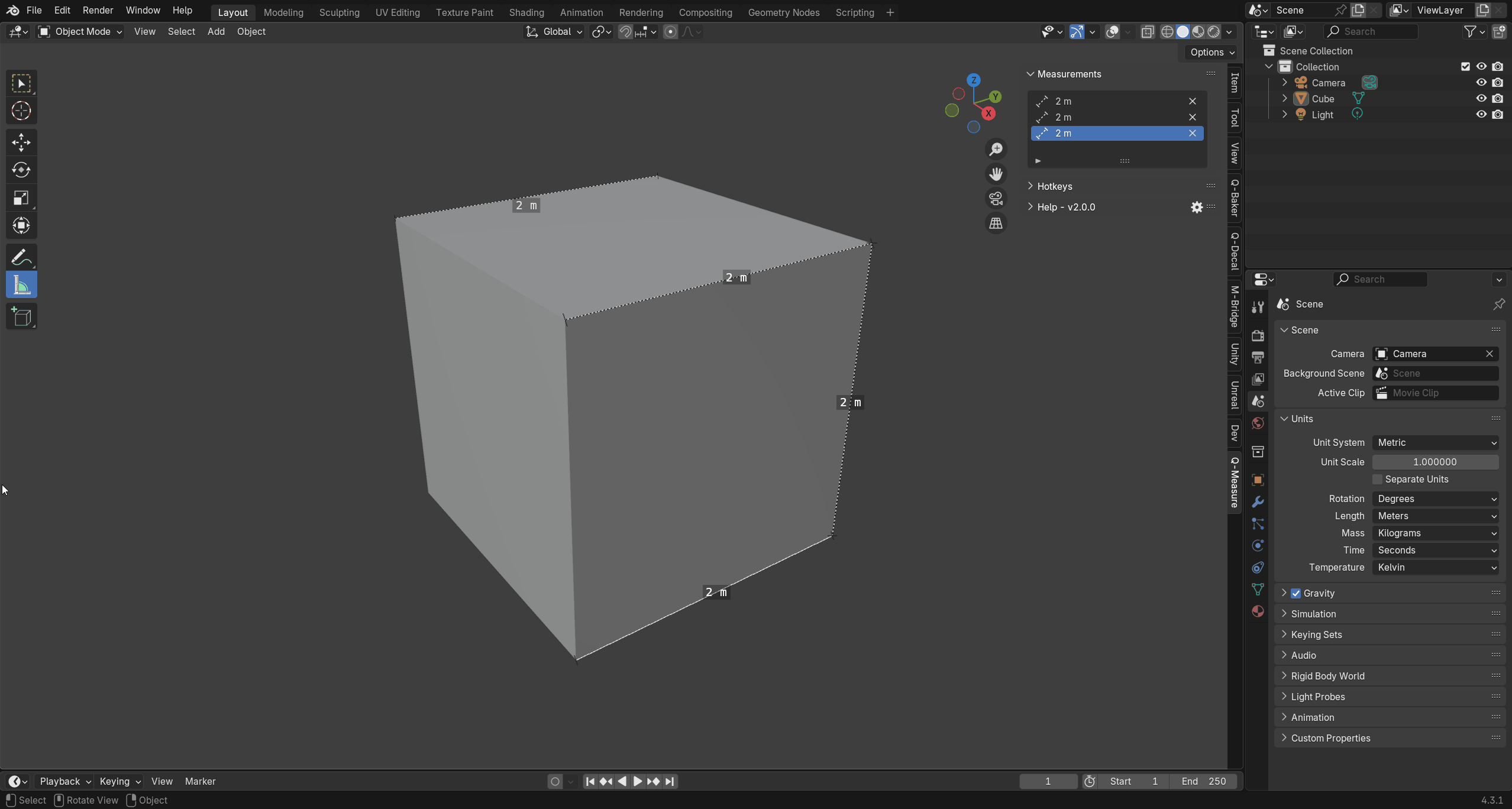Select the Annotate pencil tool
The height and width of the screenshot is (809, 1512).
pos(21,257)
